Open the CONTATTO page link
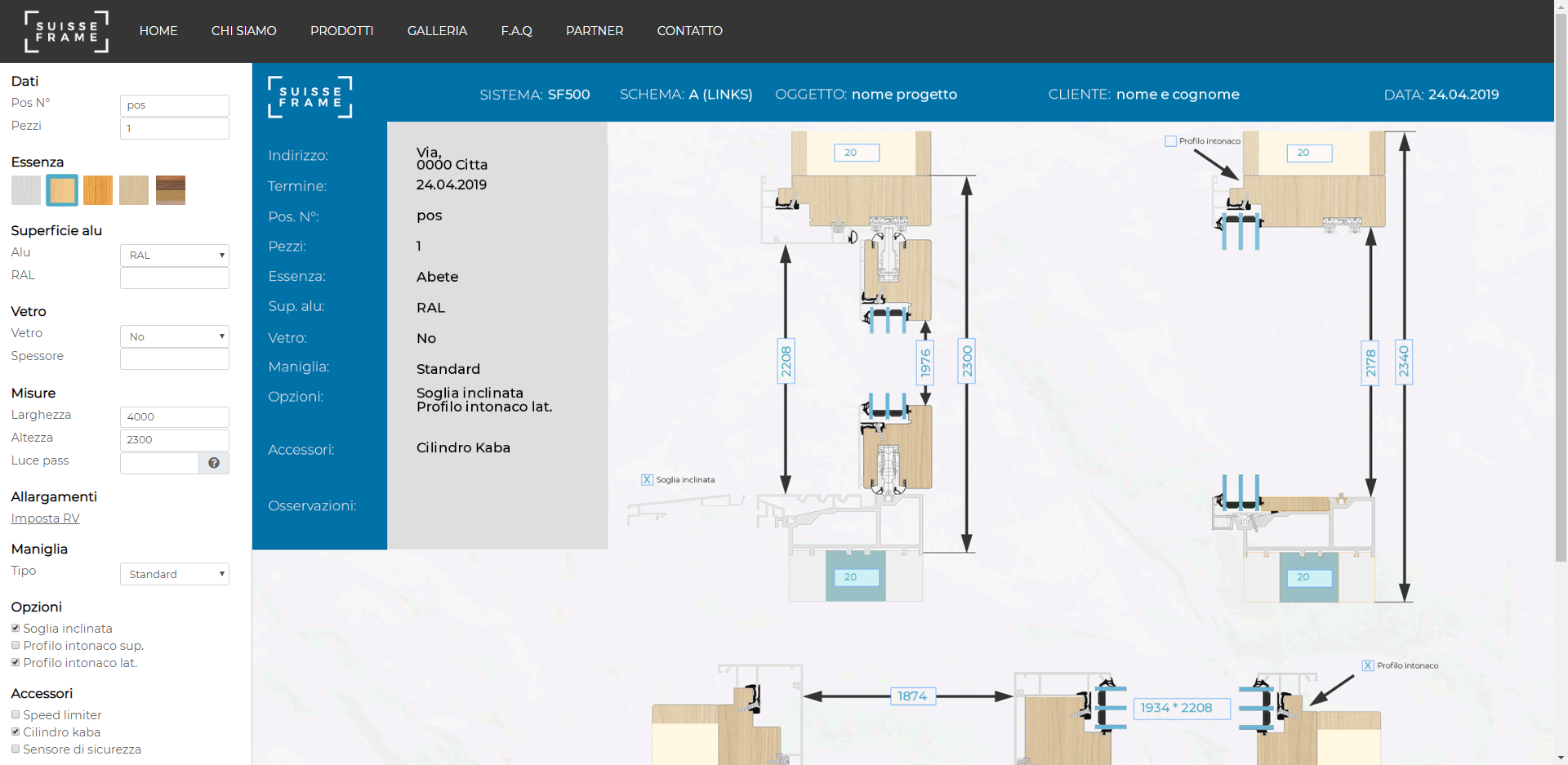Screen dimensions: 1568x765 click(689, 31)
